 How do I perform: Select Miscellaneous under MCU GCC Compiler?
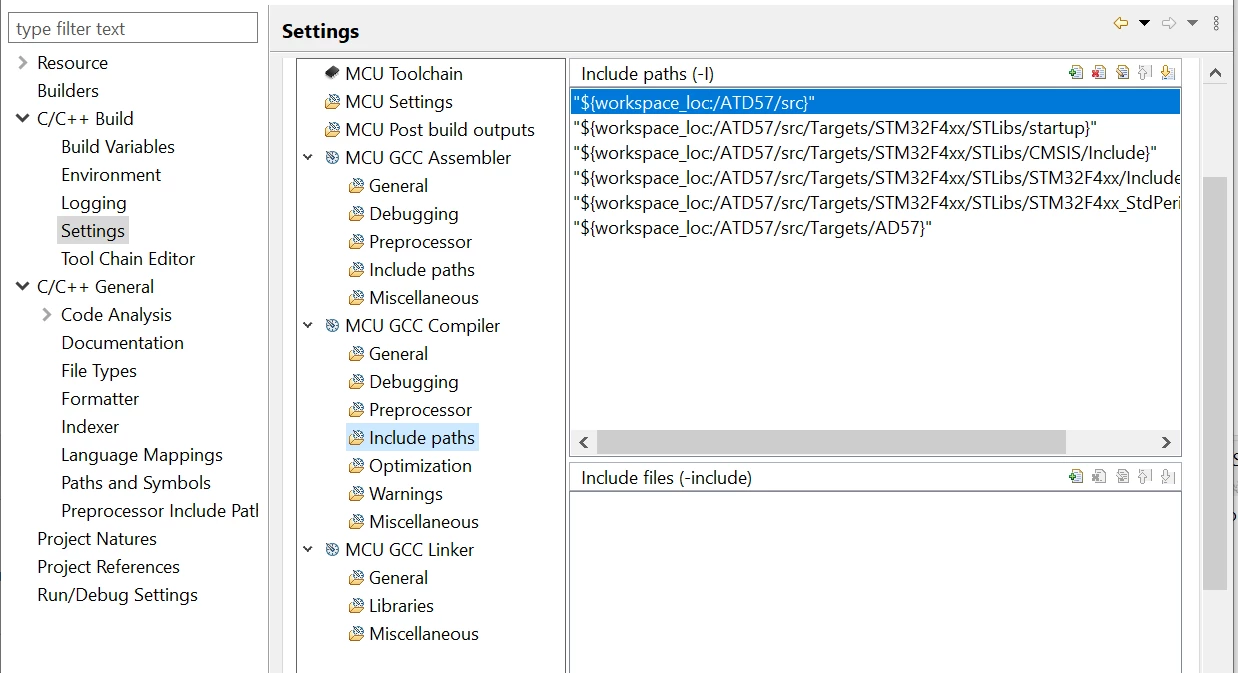(x=424, y=521)
